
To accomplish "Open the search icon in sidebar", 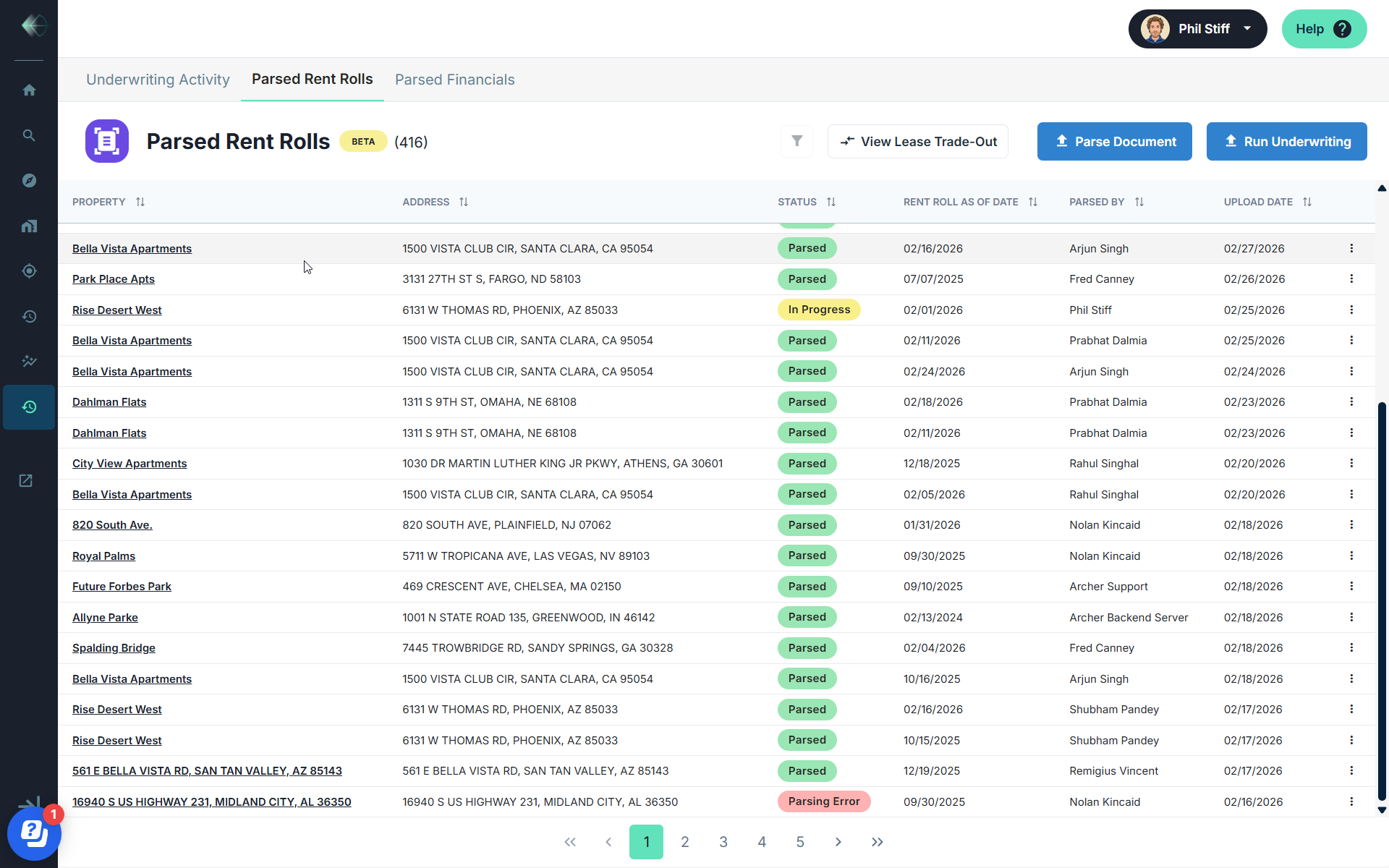I will tap(29, 135).
